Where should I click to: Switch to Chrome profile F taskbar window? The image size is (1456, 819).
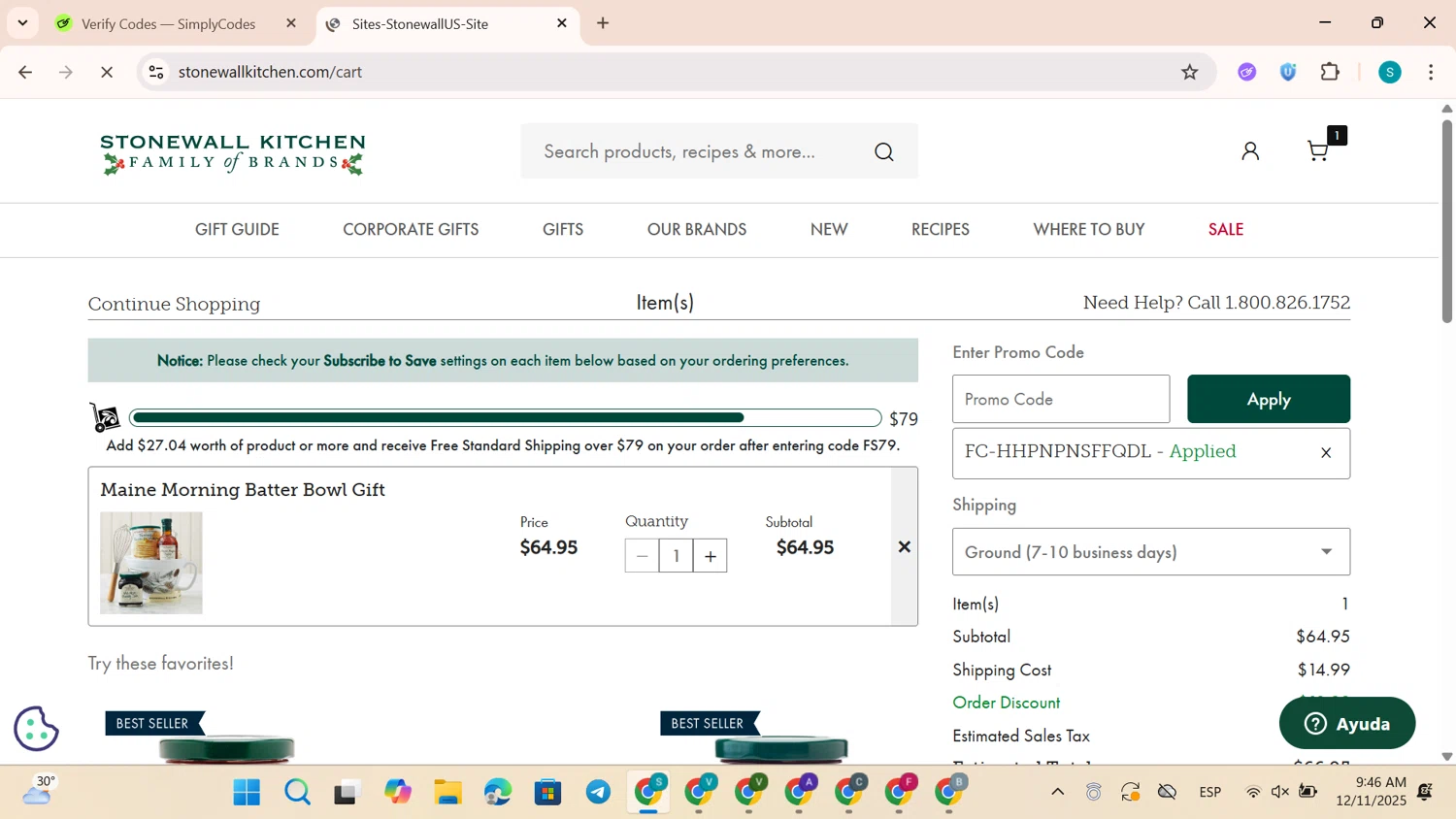[900, 793]
